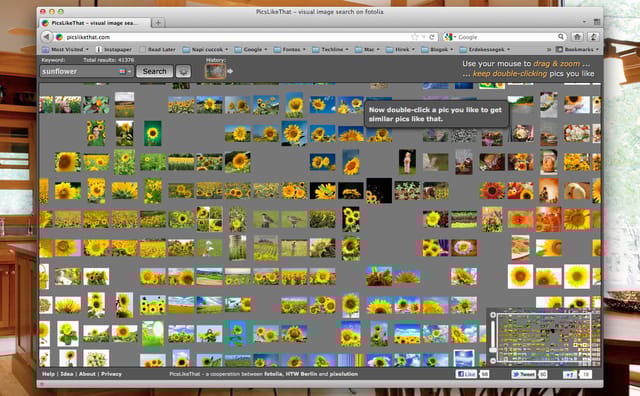
Task: Click the sunflower keyword input field
Action: tap(80, 71)
